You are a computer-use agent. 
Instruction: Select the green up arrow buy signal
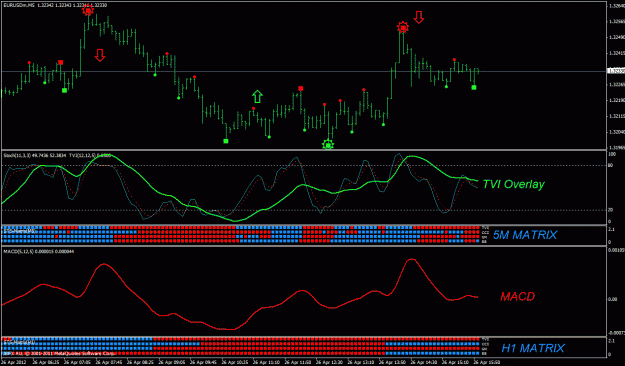click(x=257, y=96)
